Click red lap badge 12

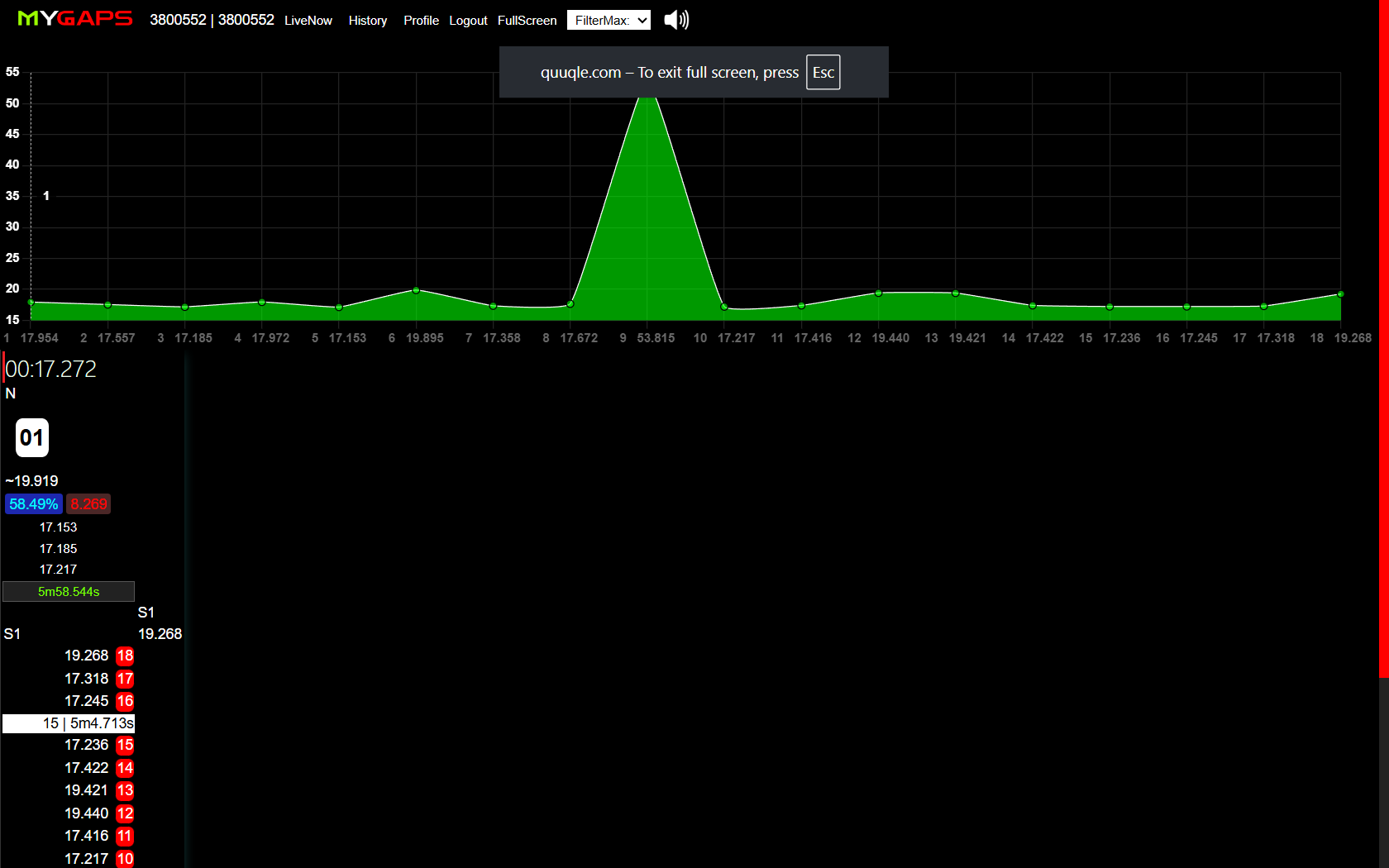[125, 813]
